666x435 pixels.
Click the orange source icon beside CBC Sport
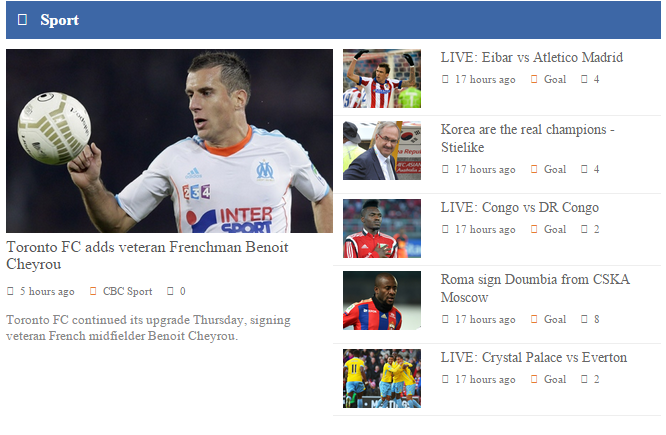93,291
